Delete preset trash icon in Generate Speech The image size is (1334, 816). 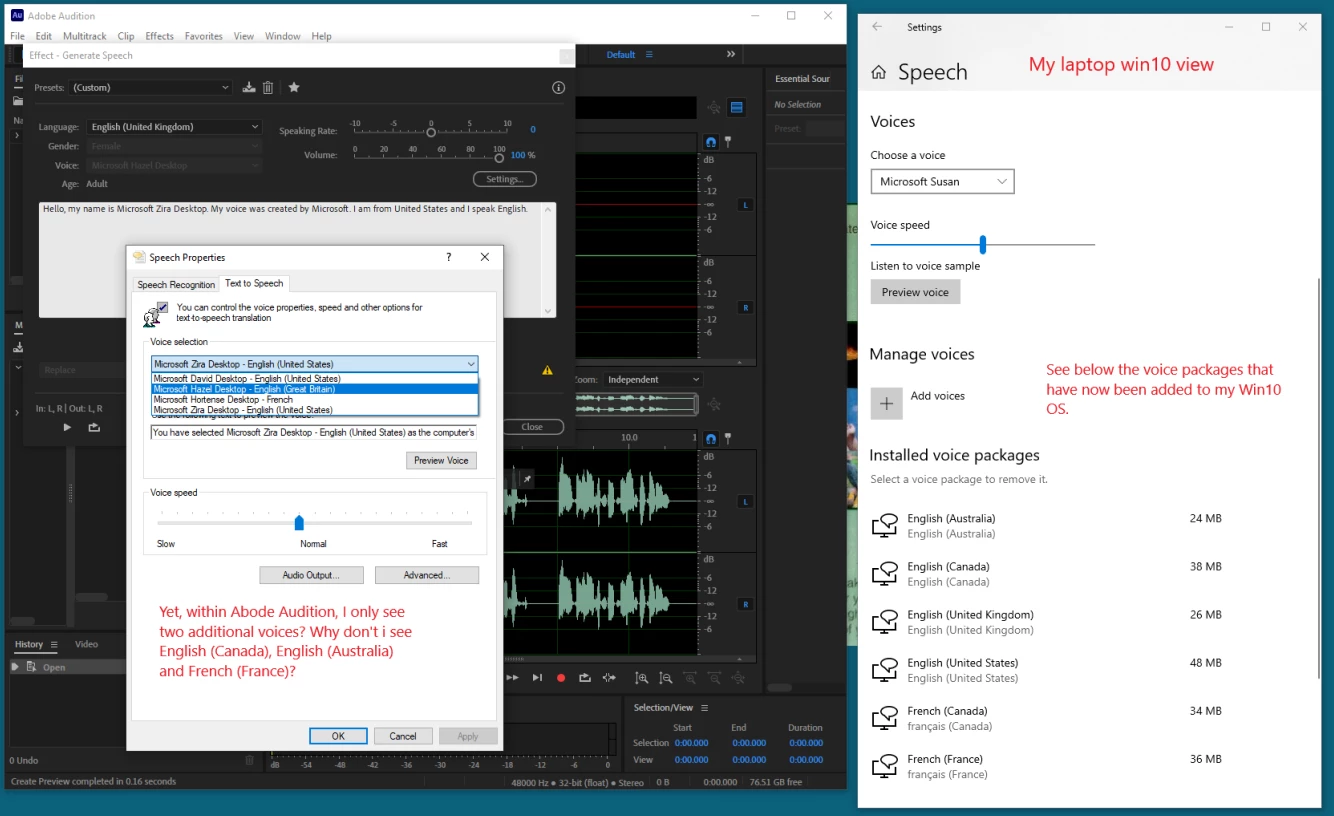[268, 88]
